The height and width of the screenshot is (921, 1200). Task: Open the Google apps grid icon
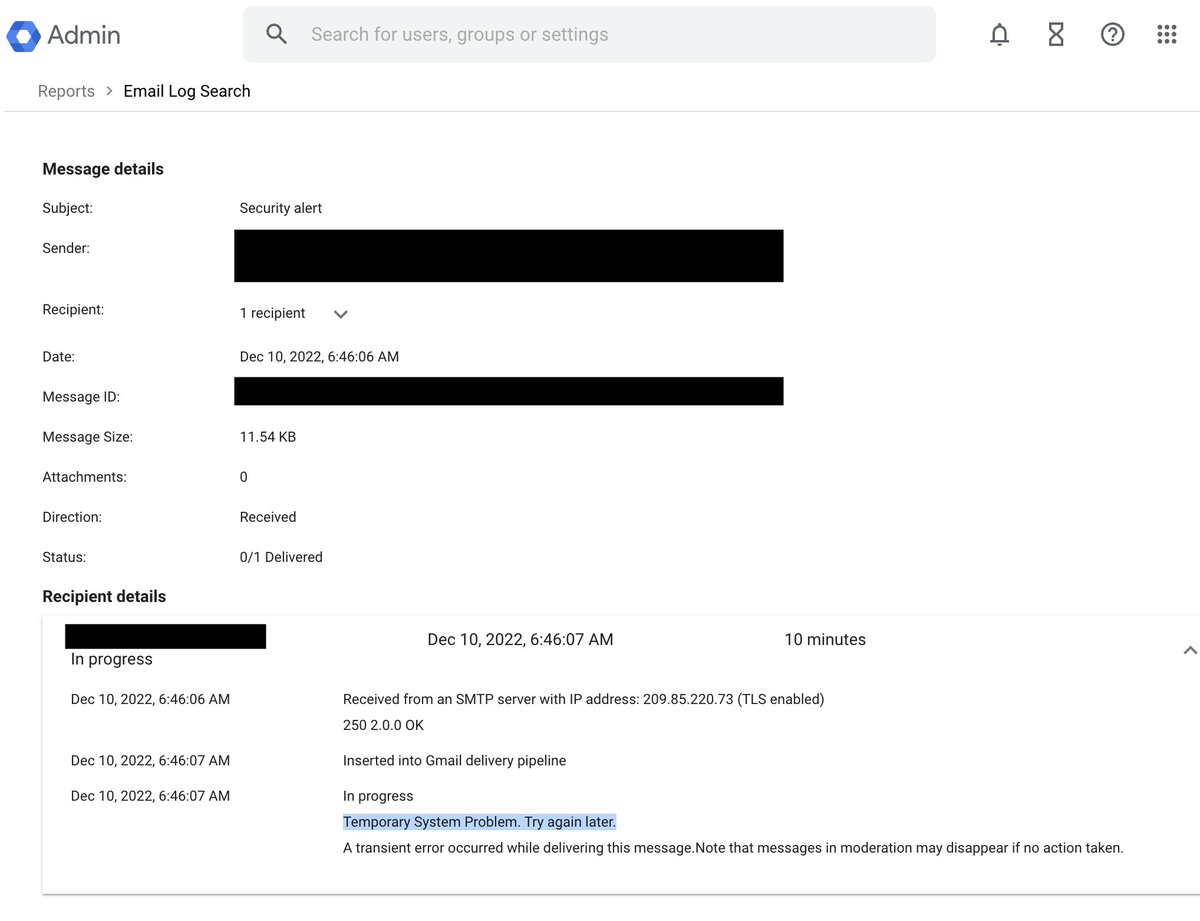click(x=1167, y=35)
